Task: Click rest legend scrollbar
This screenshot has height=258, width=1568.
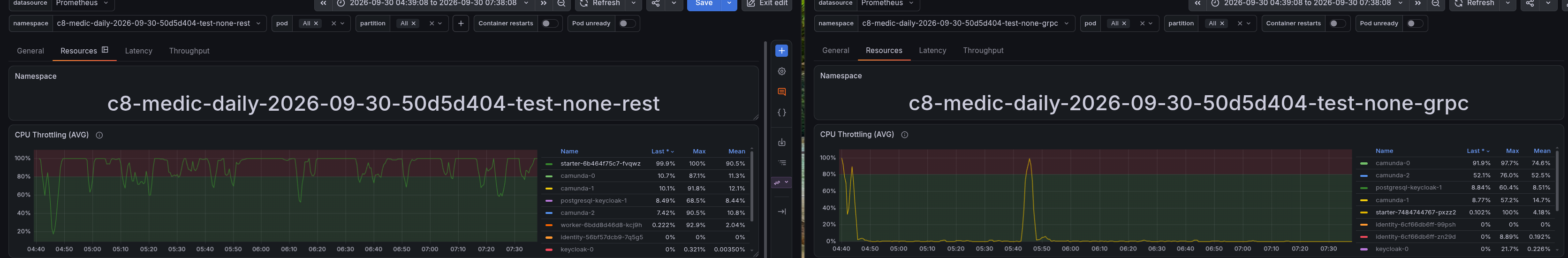Action: pyautogui.click(x=752, y=186)
